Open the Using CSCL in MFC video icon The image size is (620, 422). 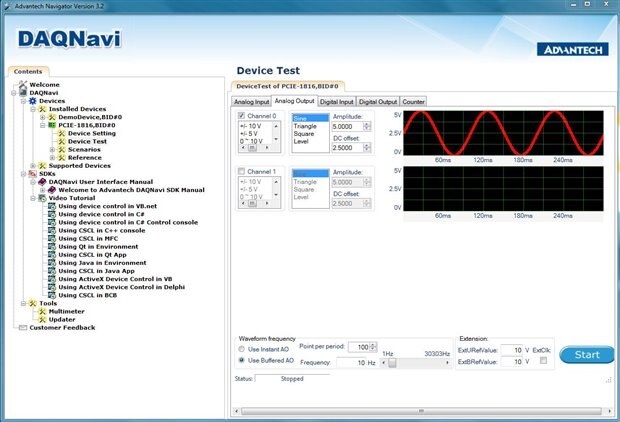click(52, 238)
